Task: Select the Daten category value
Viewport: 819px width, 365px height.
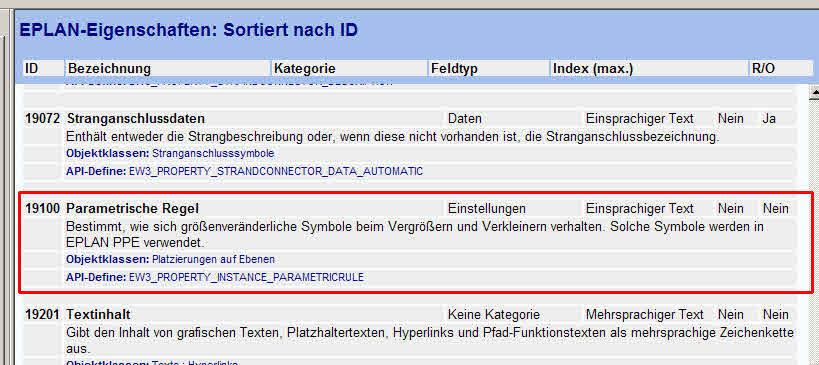Action: tap(465, 119)
